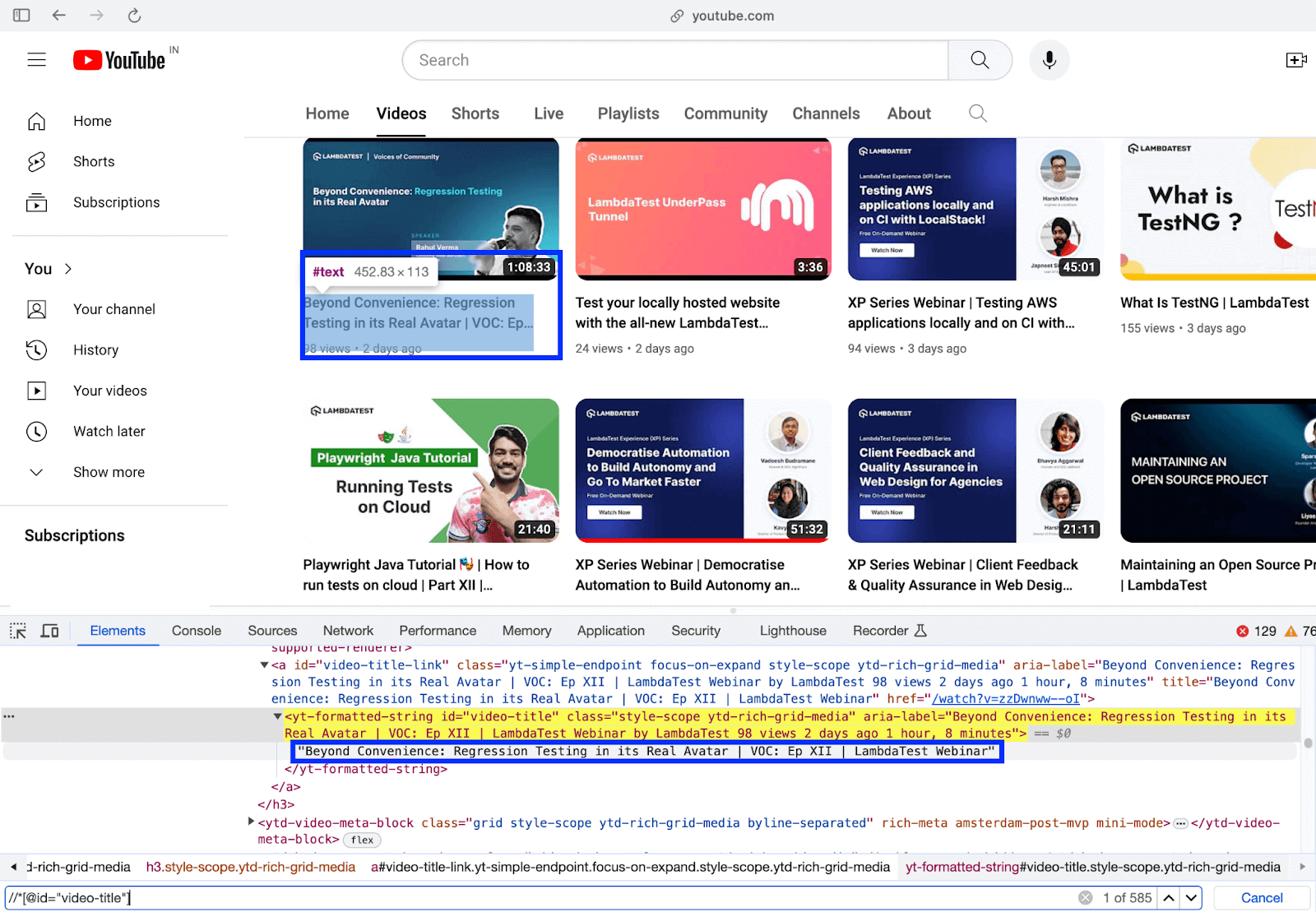Image resolution: width=1316 pixels, height=912 pixels.
Task: Click the magnifier search button
Action: click(x=980, y=60)
